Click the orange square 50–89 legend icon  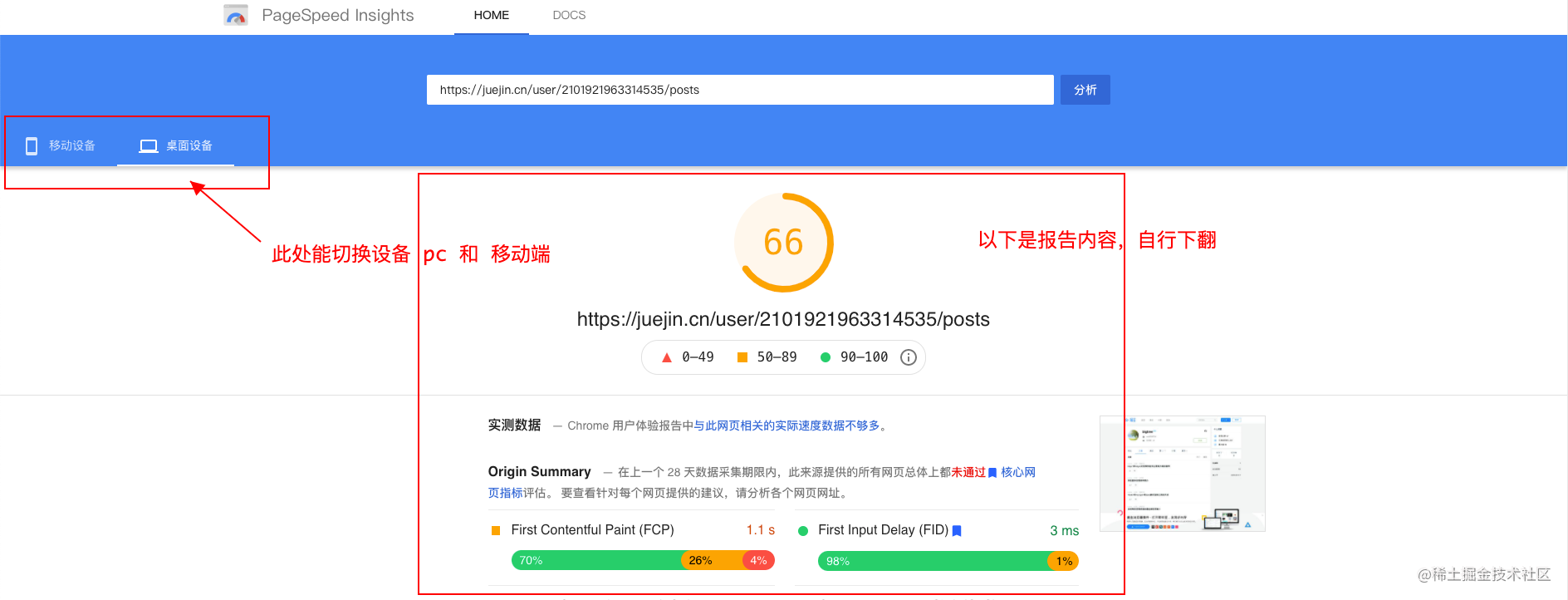[742, 357]
